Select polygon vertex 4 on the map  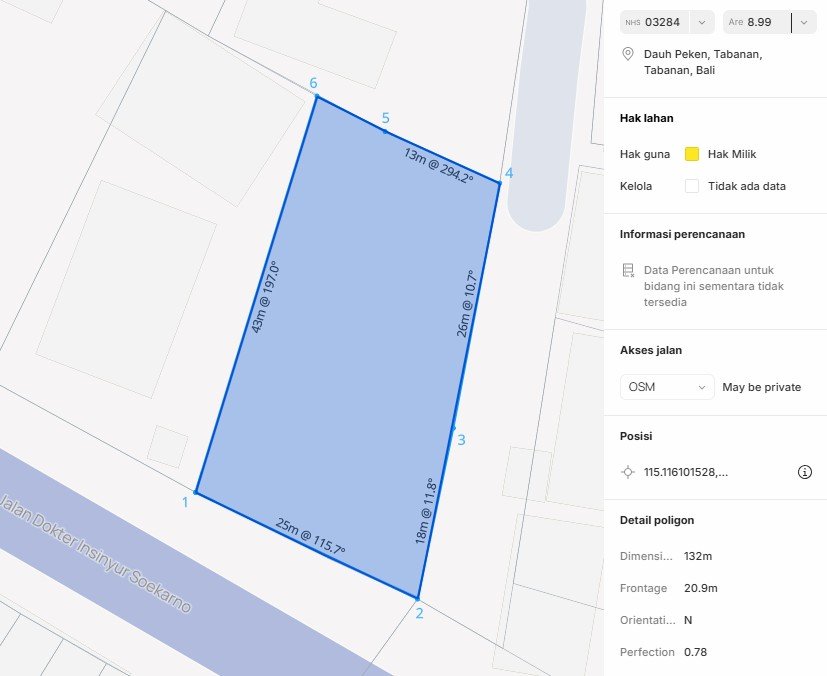point(499,183)
